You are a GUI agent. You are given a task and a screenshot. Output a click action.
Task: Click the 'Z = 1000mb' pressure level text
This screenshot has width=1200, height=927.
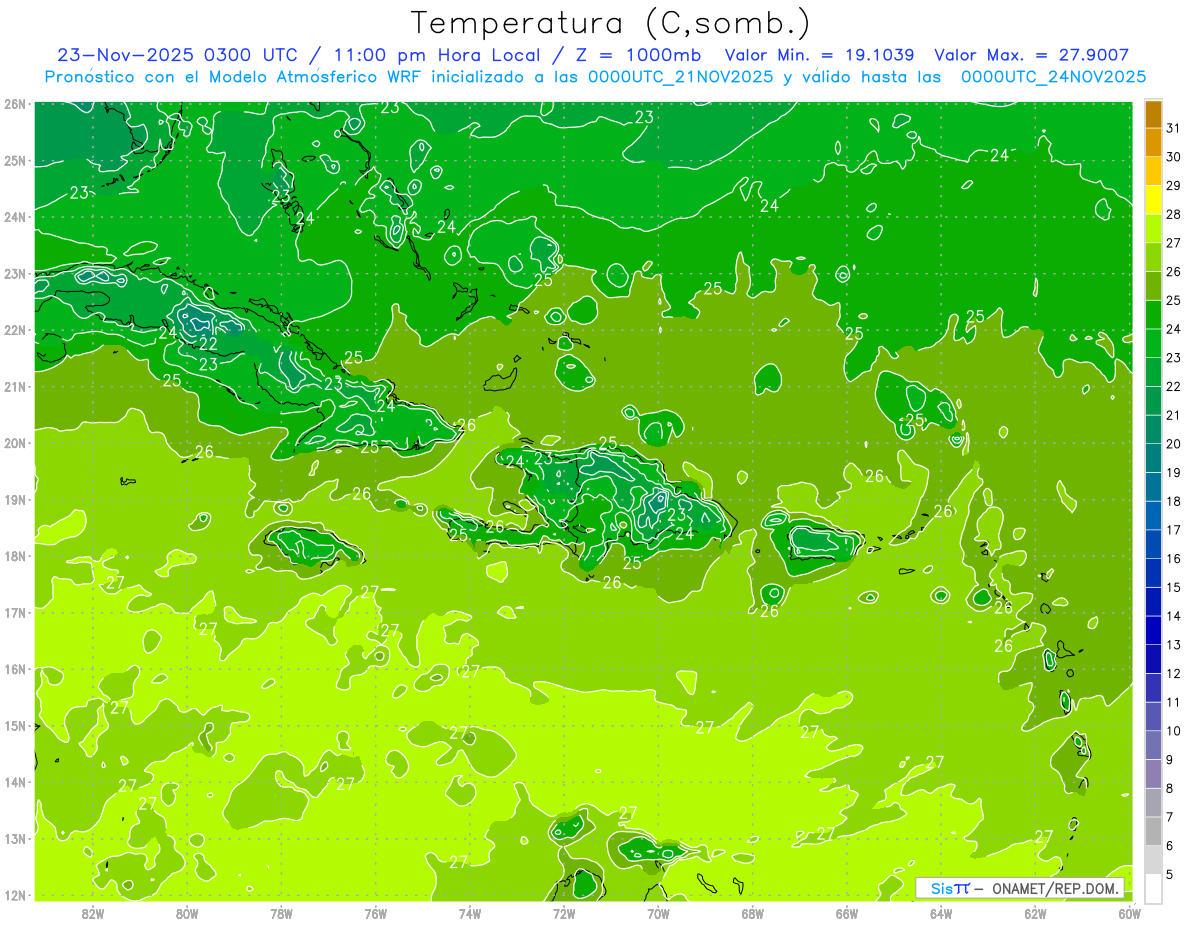point(638,55)
